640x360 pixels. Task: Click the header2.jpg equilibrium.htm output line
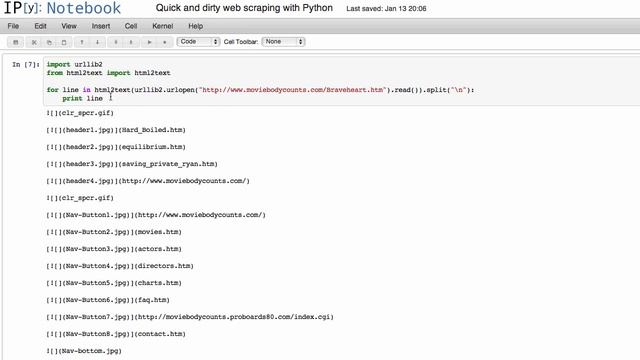click(x=116, y=147)
